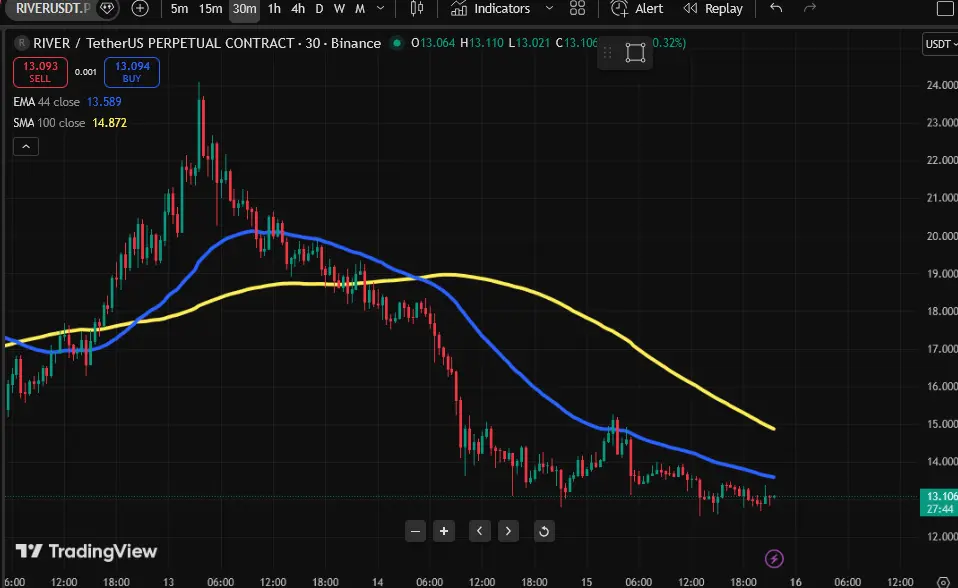The width and height of the screenshot is (958, 588).
Task: Expand the indicators favorites dropdown arrow
Action: pos(549,9)
